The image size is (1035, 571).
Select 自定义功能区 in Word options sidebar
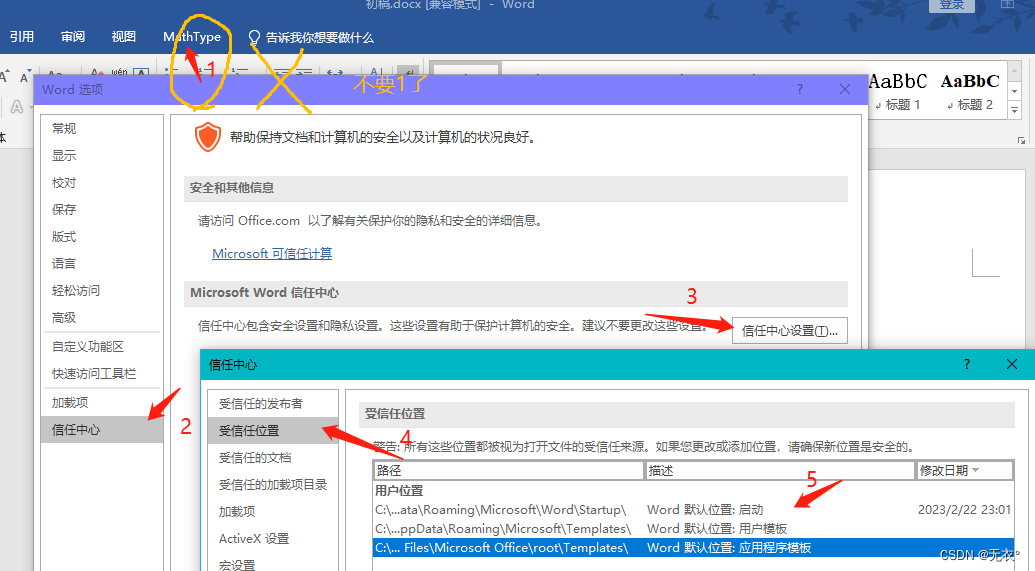(102, 347)
